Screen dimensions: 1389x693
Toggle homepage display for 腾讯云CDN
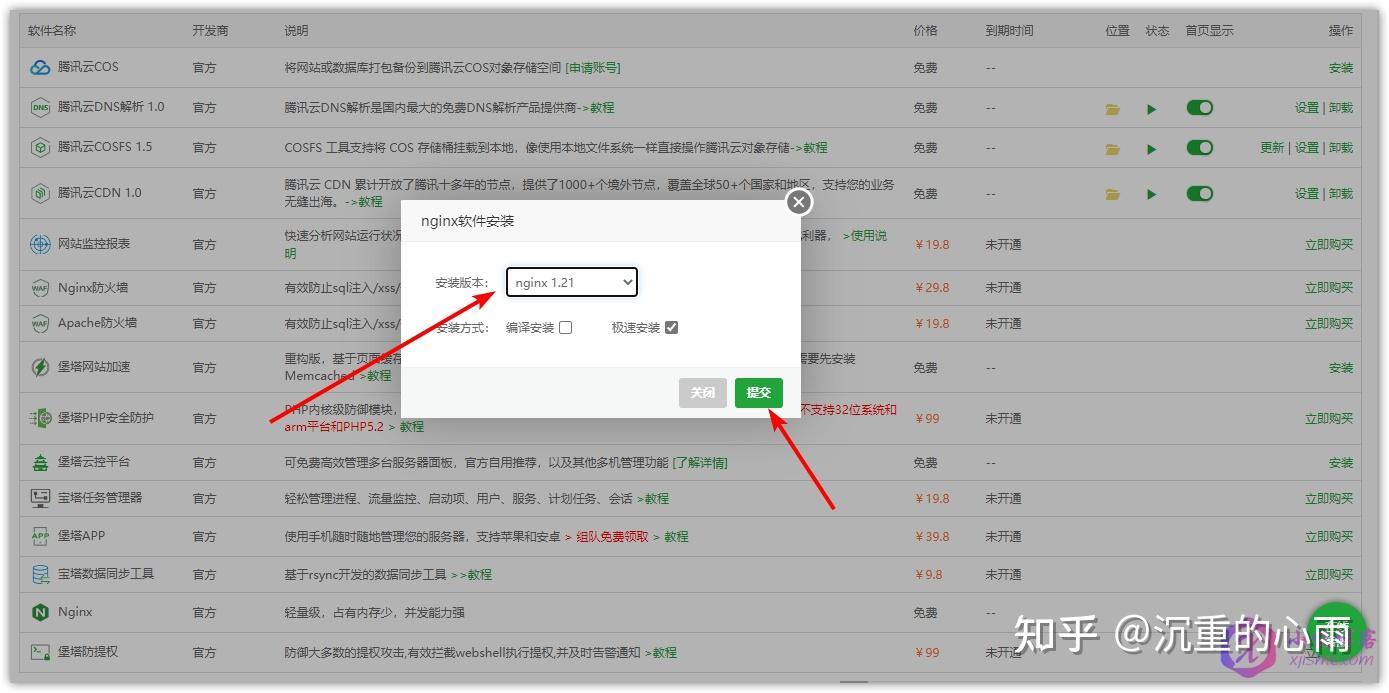[x=1200, y=193]
